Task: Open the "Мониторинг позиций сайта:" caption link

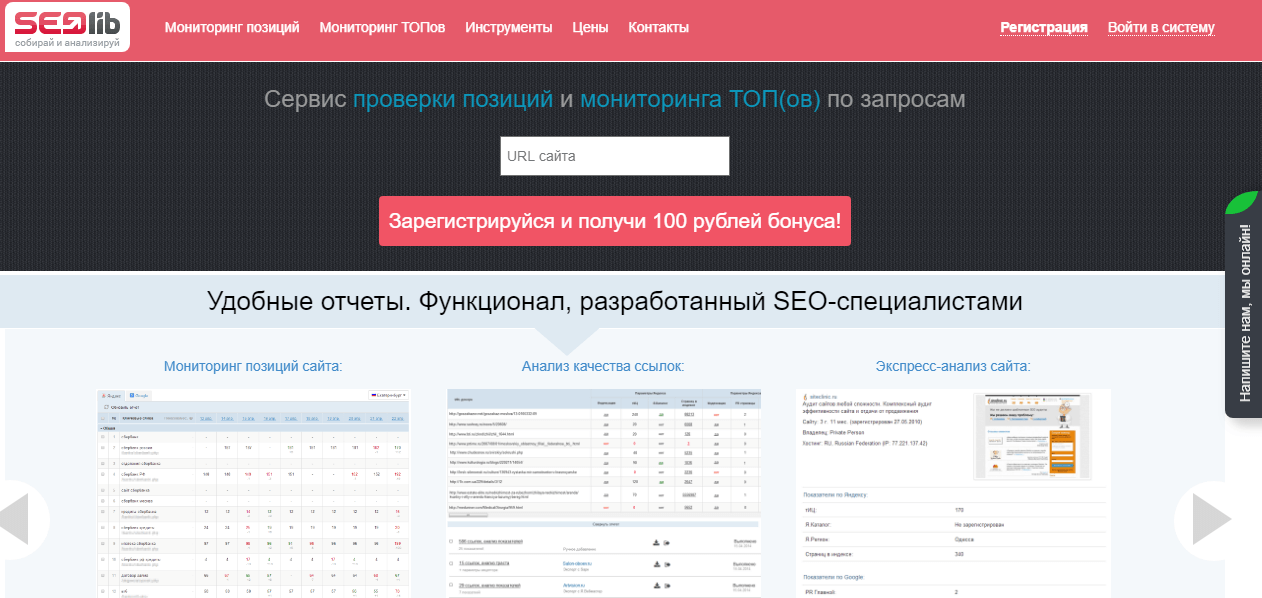Action: tap(253, 366)
